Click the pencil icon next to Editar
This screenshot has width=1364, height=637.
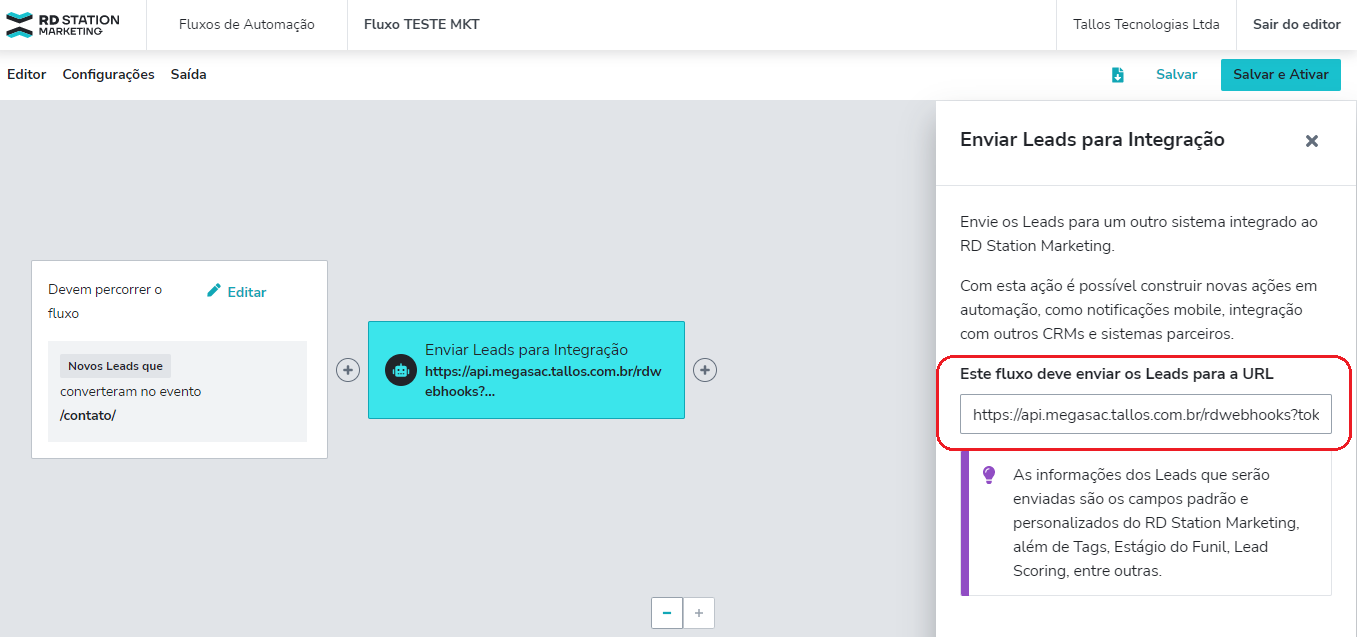tap(214, 291)
